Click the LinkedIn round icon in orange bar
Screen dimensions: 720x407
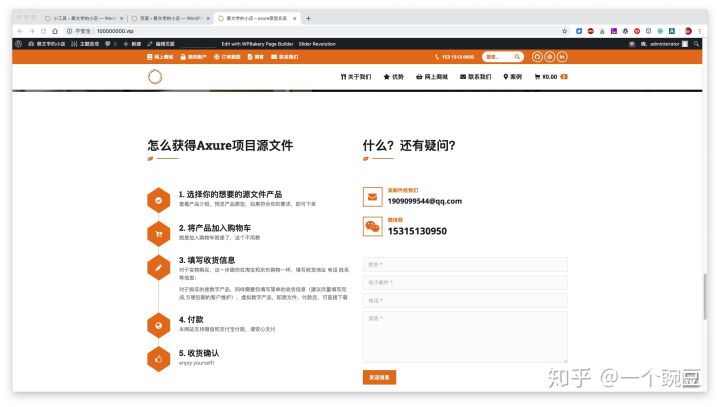tap(562, 57)
